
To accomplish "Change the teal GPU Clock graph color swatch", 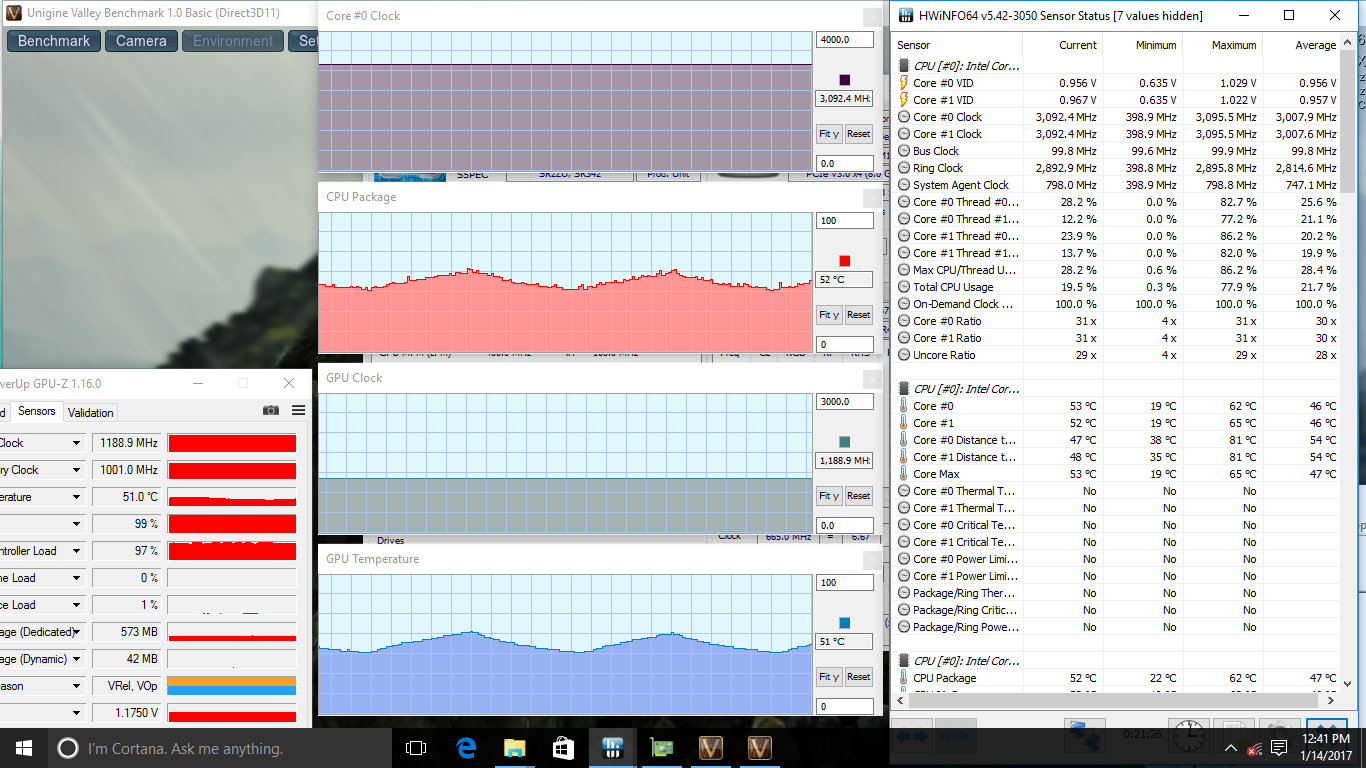I will (845, 441).
